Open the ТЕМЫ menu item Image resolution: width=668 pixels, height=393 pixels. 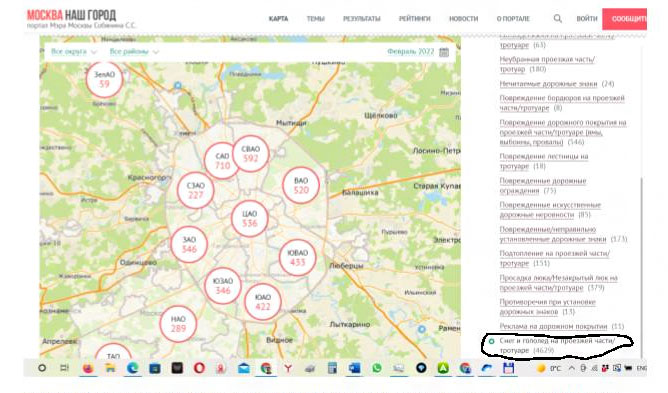(316, 19)
